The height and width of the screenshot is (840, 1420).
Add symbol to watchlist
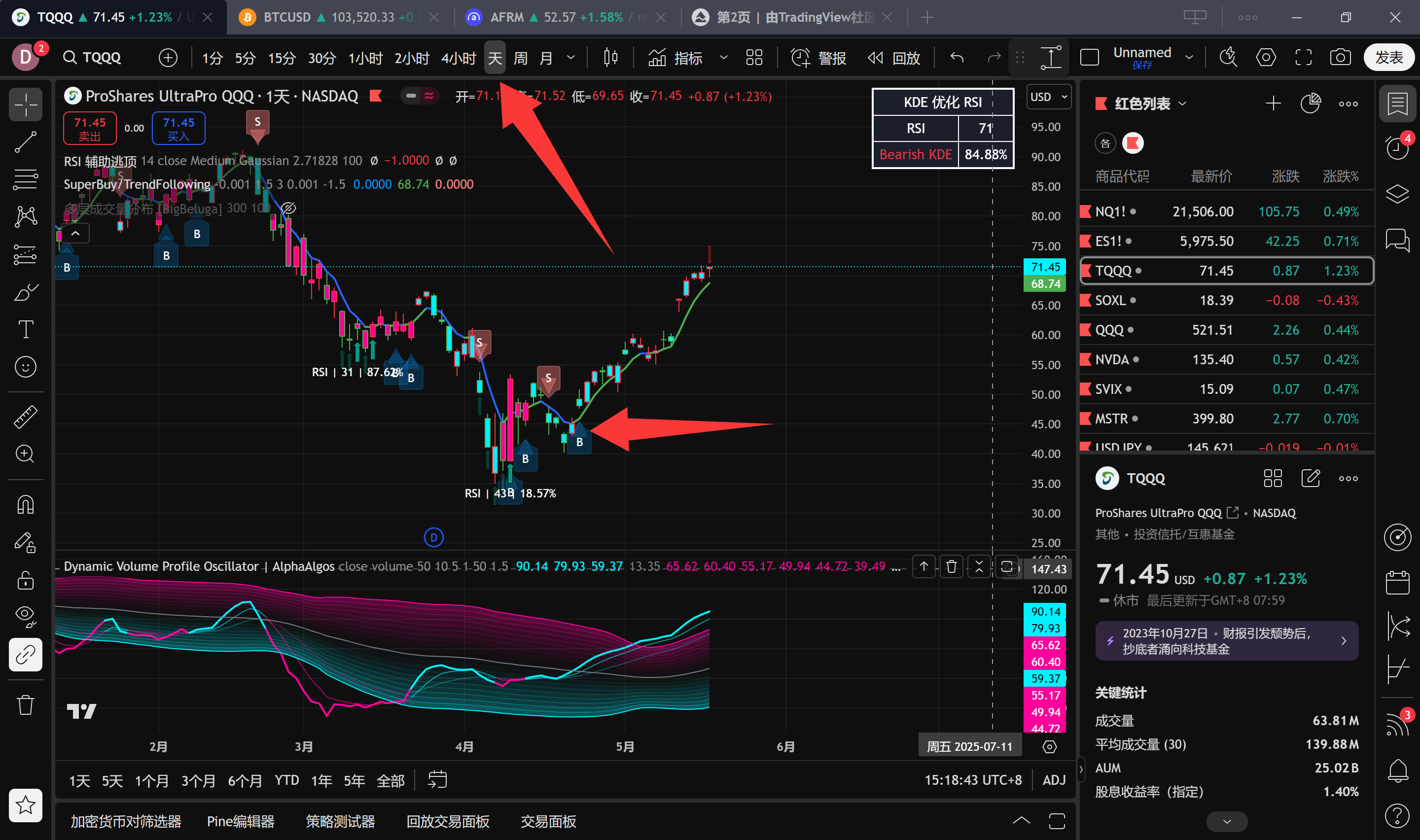(x=1274, y=104)
